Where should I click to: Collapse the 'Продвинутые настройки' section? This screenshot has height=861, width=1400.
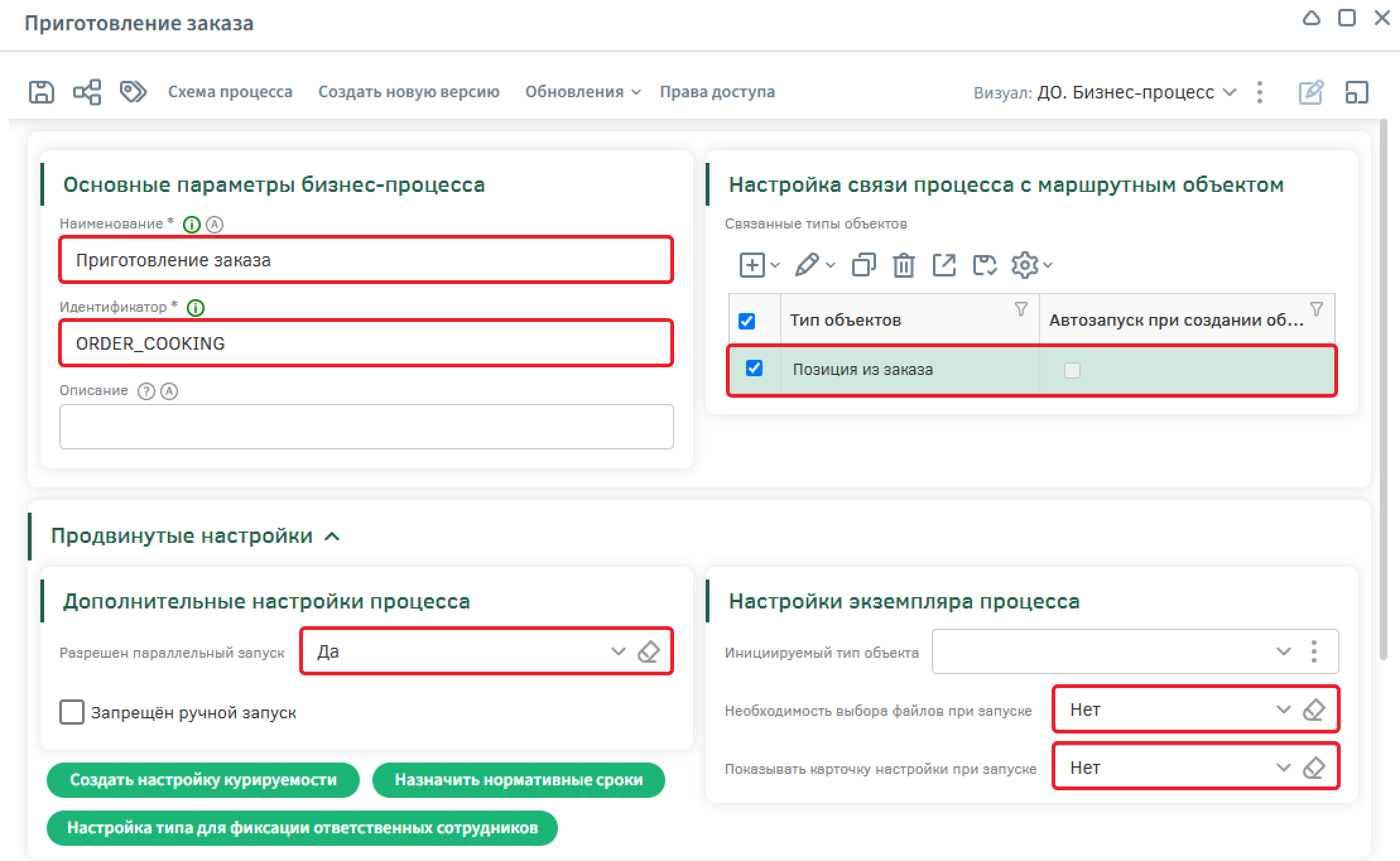[x=332, y=537]
